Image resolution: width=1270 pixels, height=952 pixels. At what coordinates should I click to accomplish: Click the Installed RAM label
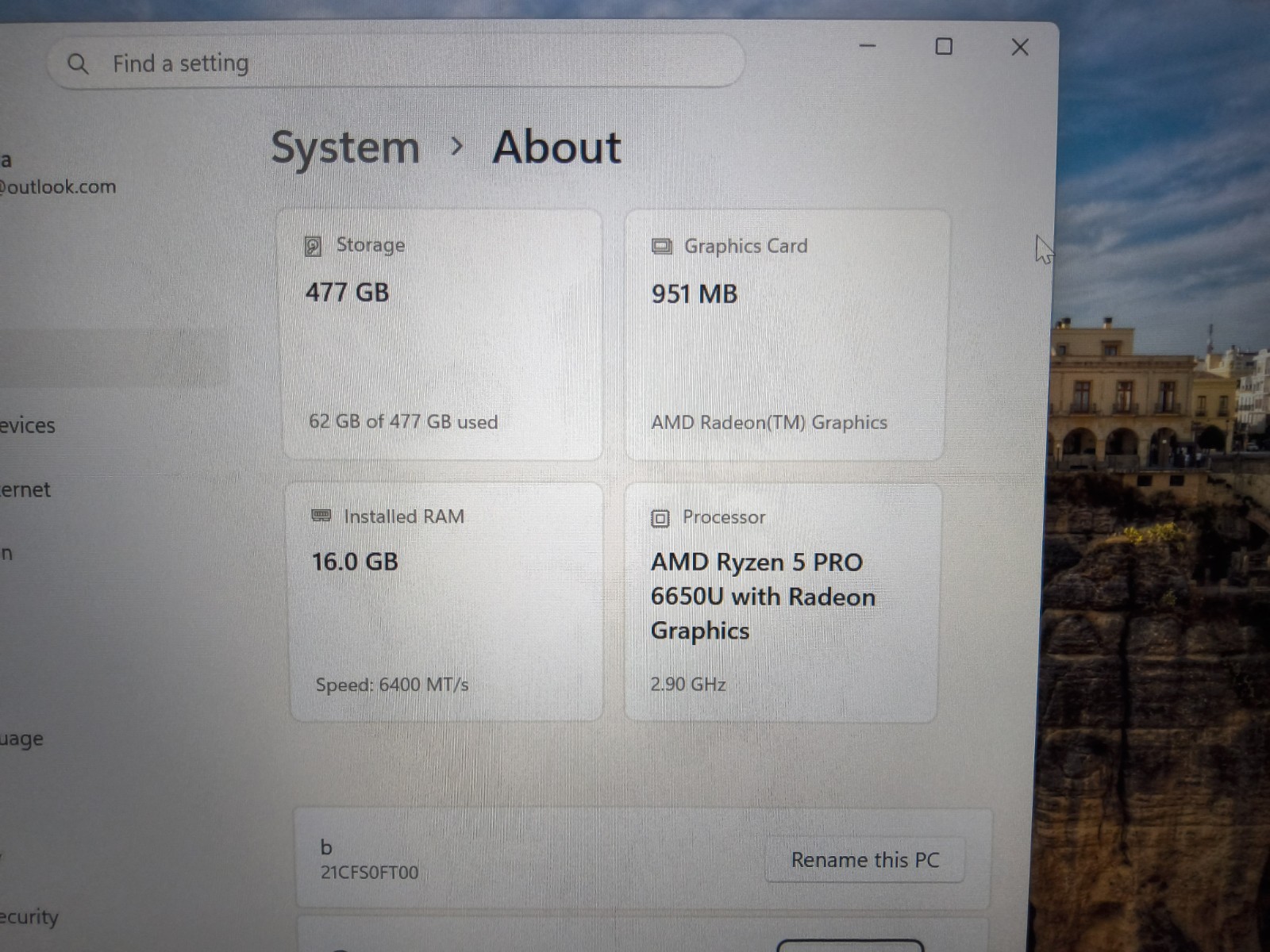click(404, 516)
